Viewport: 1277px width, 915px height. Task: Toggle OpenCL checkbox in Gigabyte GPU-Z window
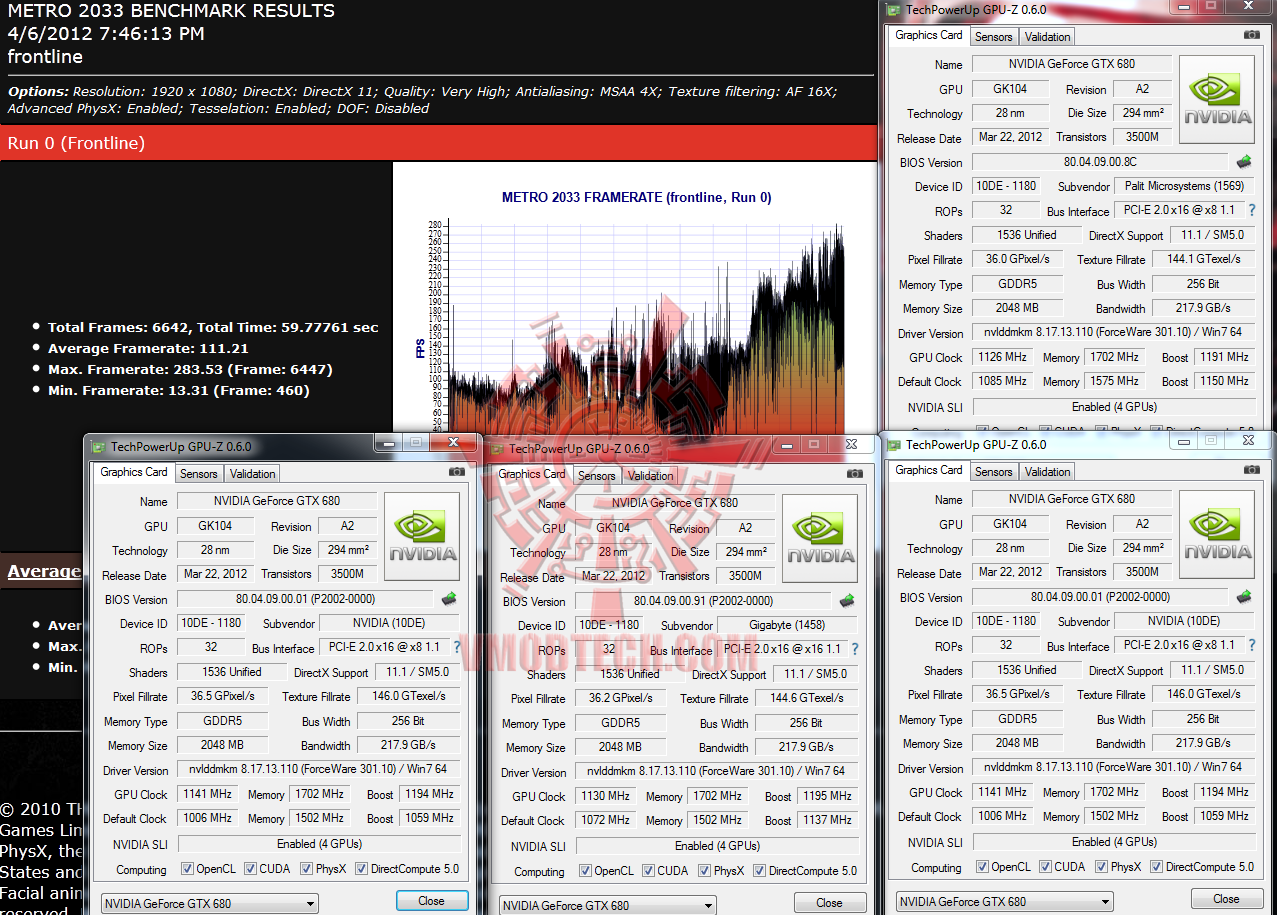(x=585, y=871)
